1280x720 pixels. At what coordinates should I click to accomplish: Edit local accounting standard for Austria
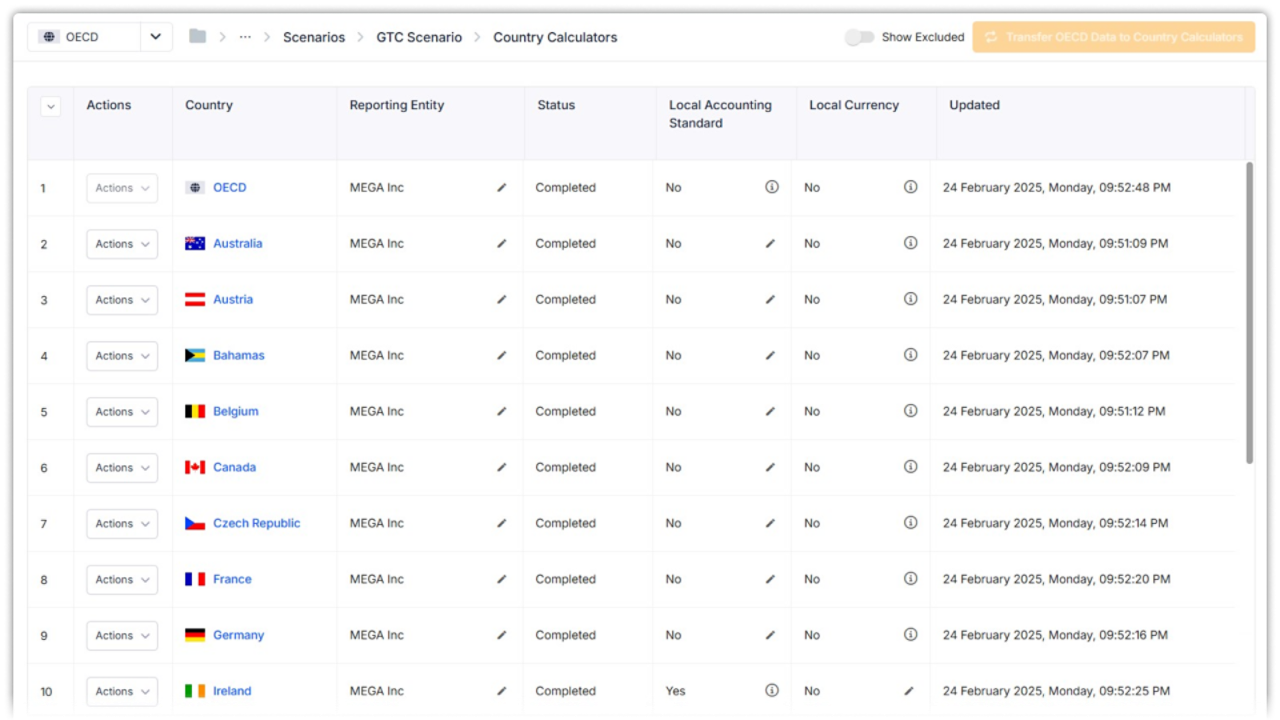(770, 300)
